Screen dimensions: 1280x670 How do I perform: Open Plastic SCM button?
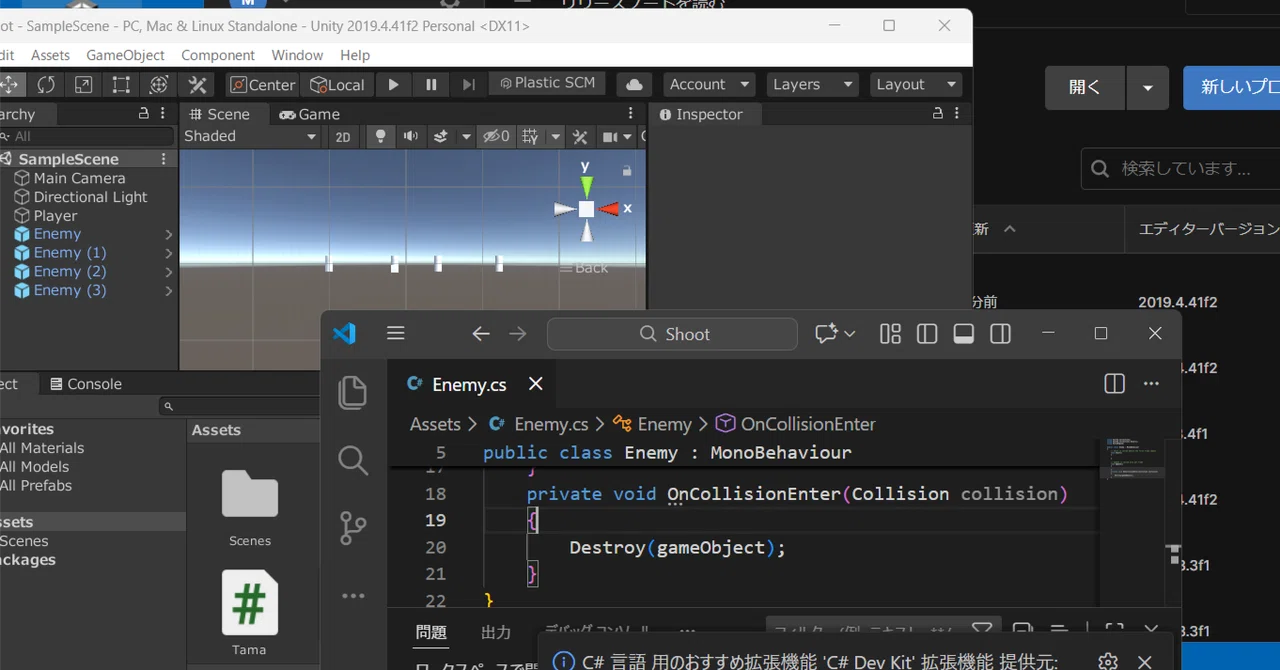pos(548,84)
